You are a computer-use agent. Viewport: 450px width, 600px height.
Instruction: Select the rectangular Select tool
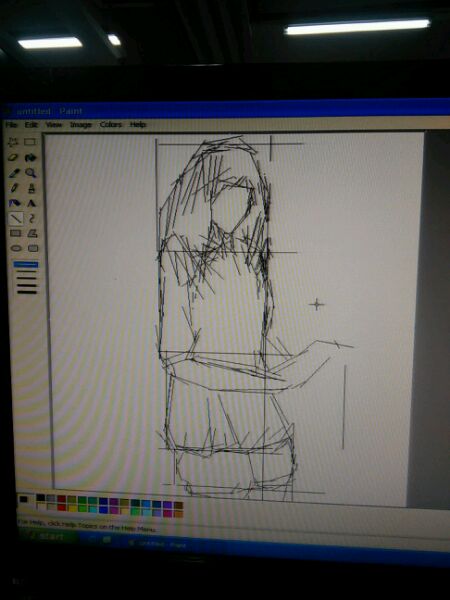30,142
